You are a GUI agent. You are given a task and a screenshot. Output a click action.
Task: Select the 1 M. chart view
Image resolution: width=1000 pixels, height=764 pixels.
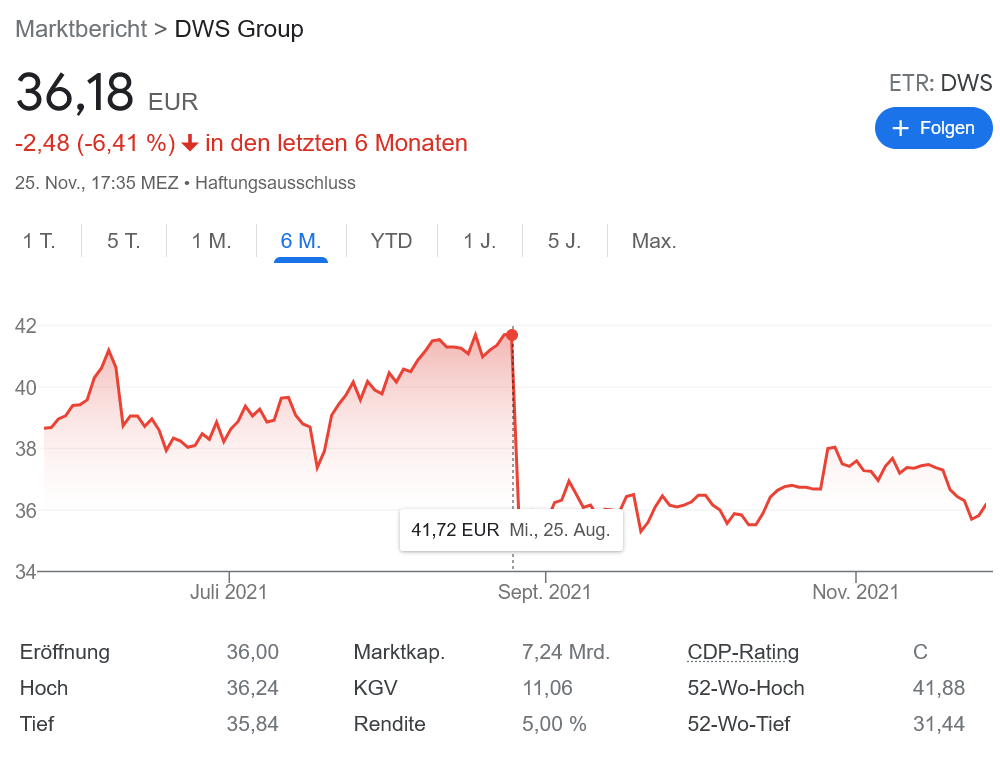click(x=210, y=240)
